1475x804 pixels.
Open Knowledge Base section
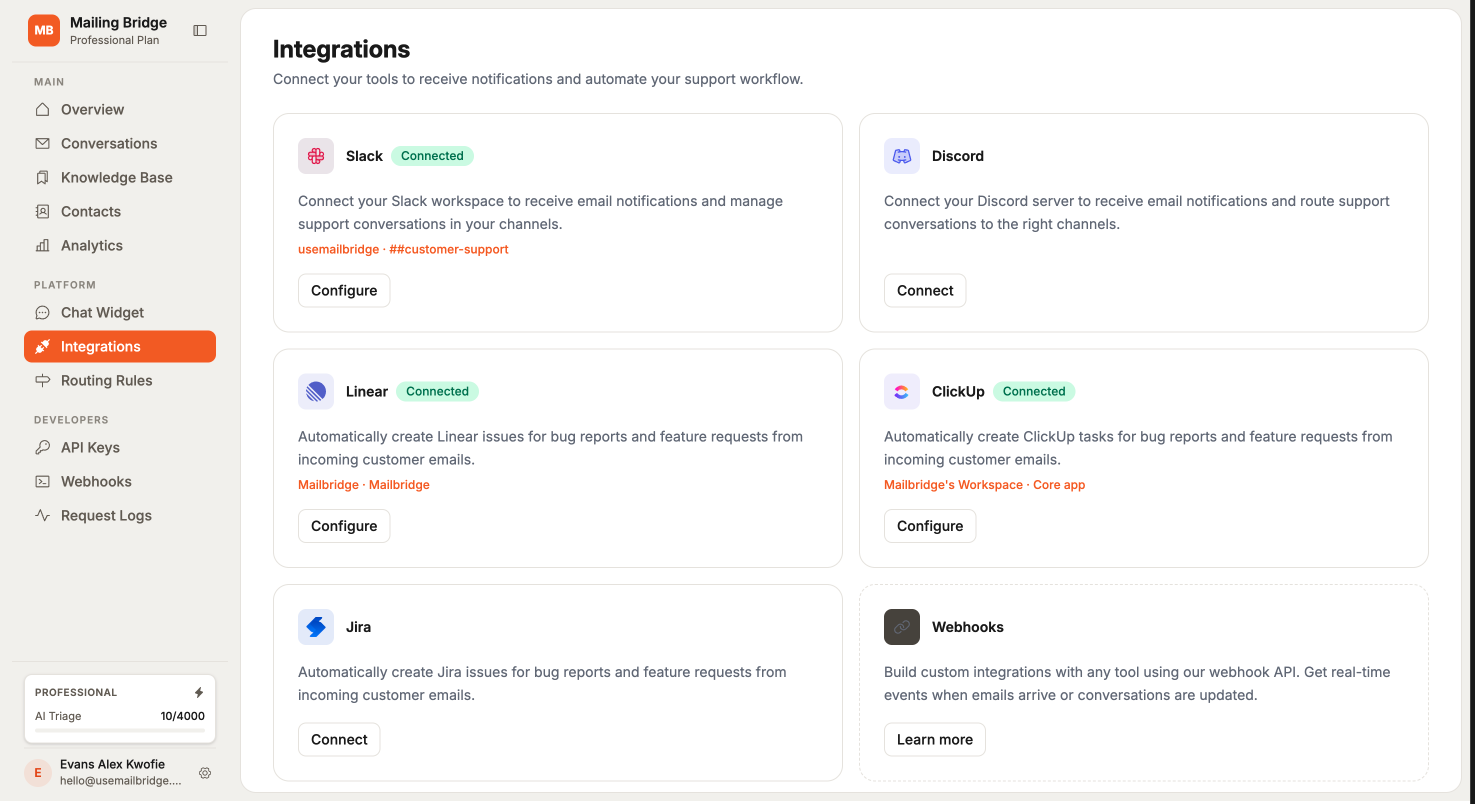120,177
